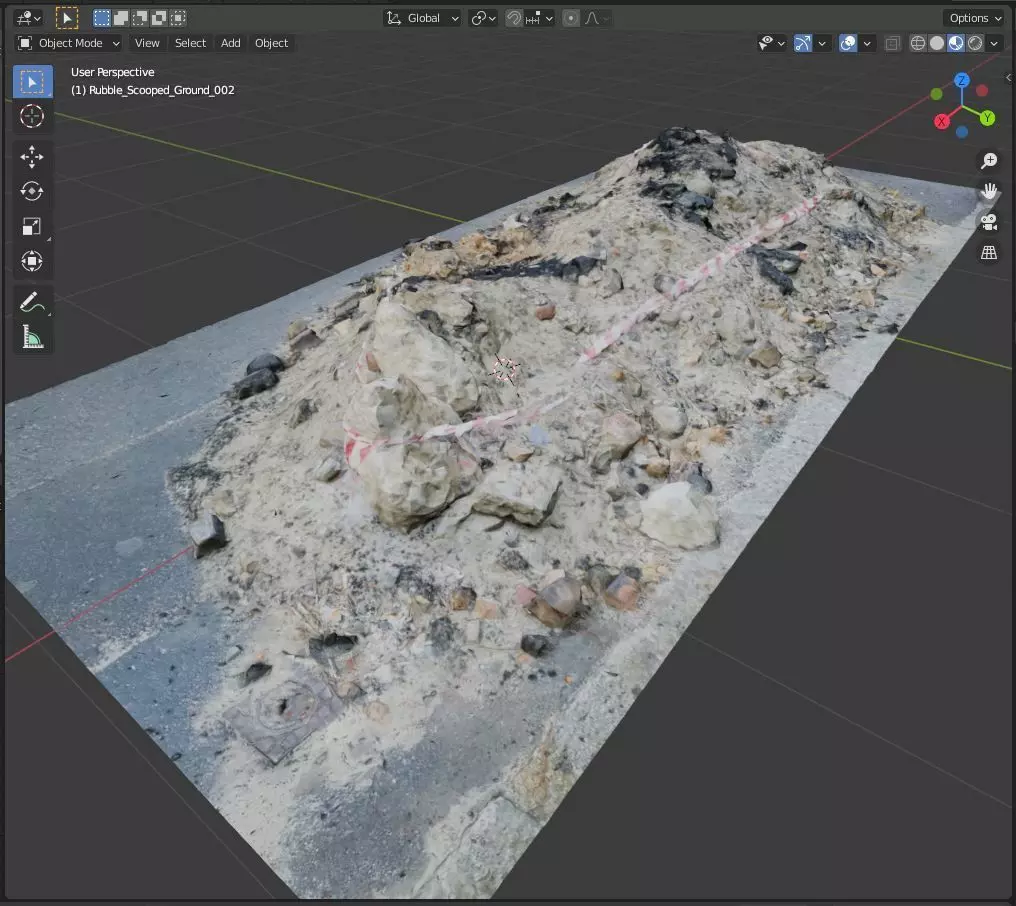This screenshot has width=1016, height=906.
Task: Open the pivot point dropdown
Action: [x=483, y=18]
